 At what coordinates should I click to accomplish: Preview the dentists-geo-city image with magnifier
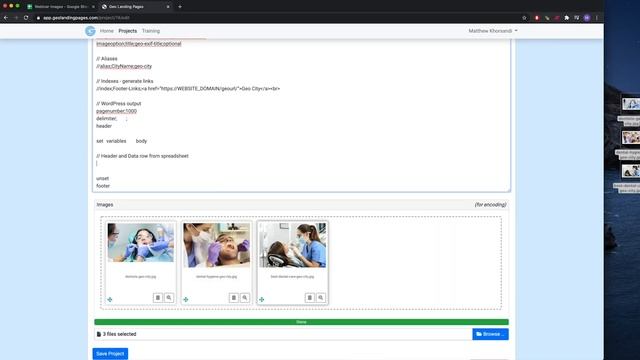point(169,298)
